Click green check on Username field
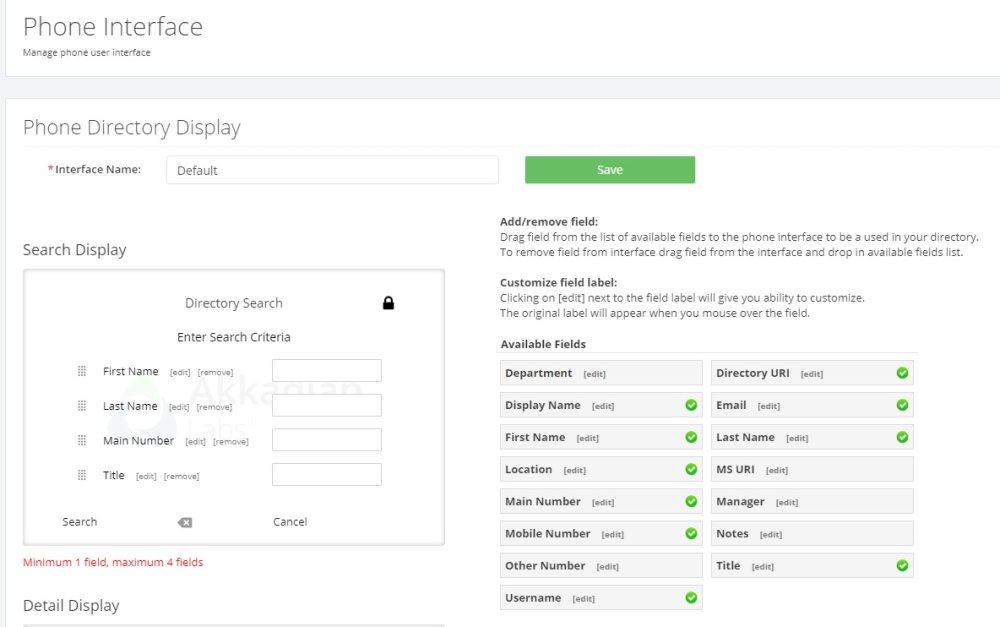This screenshot has width=1000, height=627. click(x=691, y=598)
